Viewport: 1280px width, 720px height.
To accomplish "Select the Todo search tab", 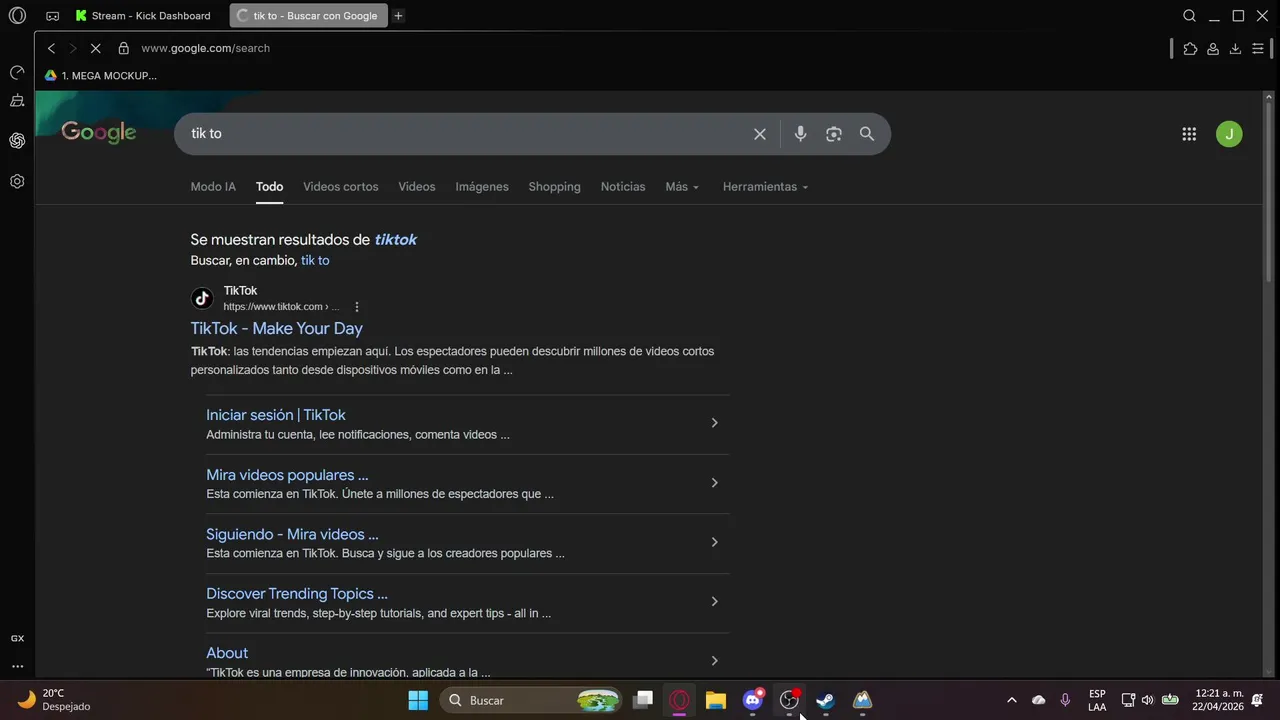I will click(x=269, y=187).
